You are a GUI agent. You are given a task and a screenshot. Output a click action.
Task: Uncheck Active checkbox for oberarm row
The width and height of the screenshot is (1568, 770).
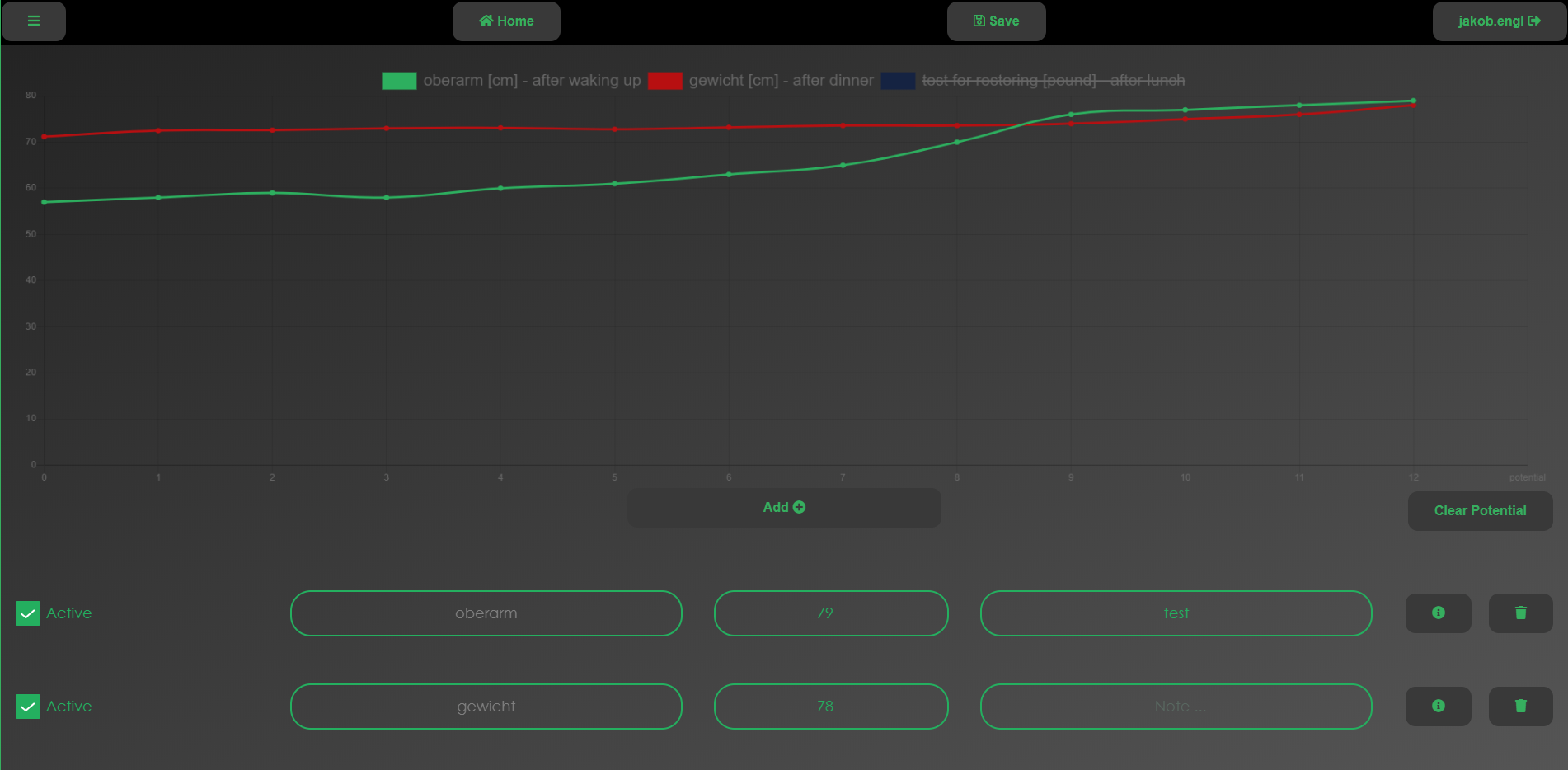28,613
